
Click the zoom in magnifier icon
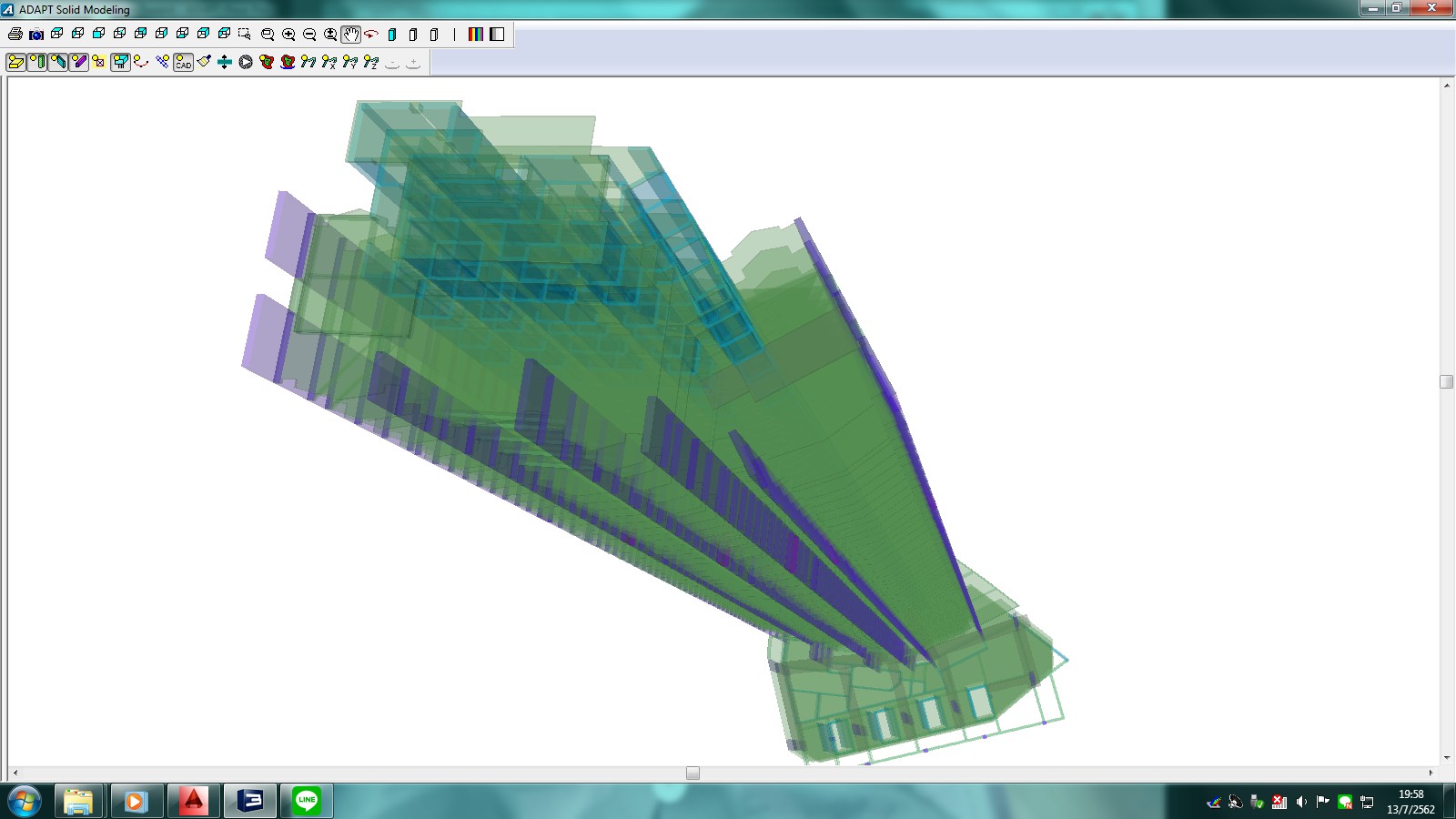pyautogui.click(x=288, y=35)
